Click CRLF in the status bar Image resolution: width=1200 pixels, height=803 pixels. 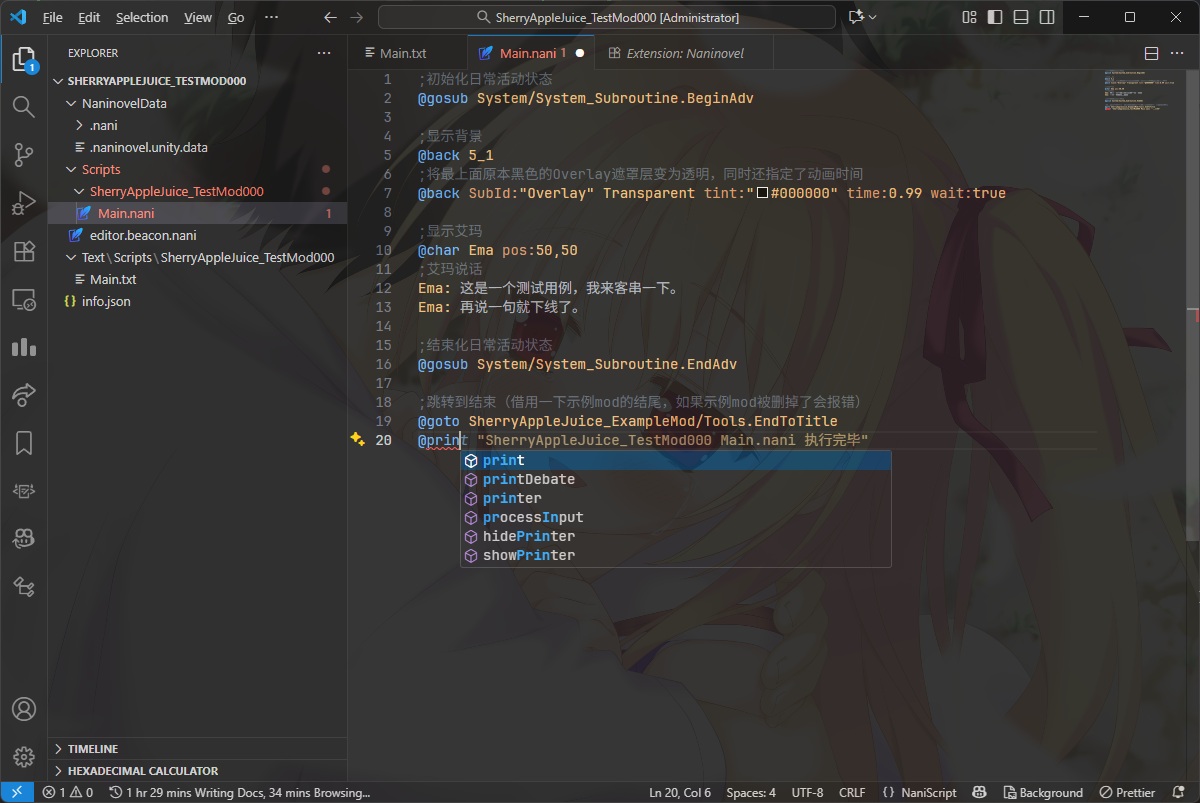coord(853,792)
